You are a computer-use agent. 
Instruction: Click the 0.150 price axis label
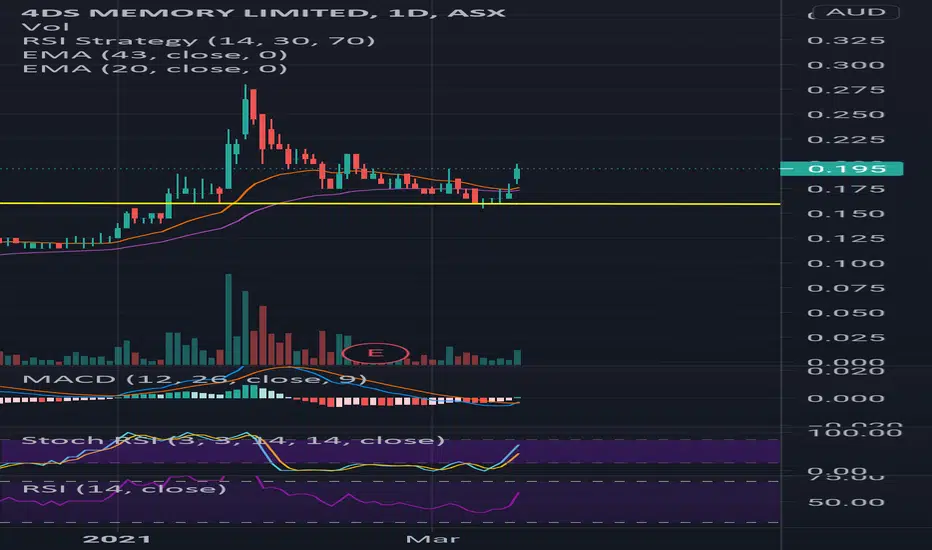pyautogui.click(x=846, y=214)
